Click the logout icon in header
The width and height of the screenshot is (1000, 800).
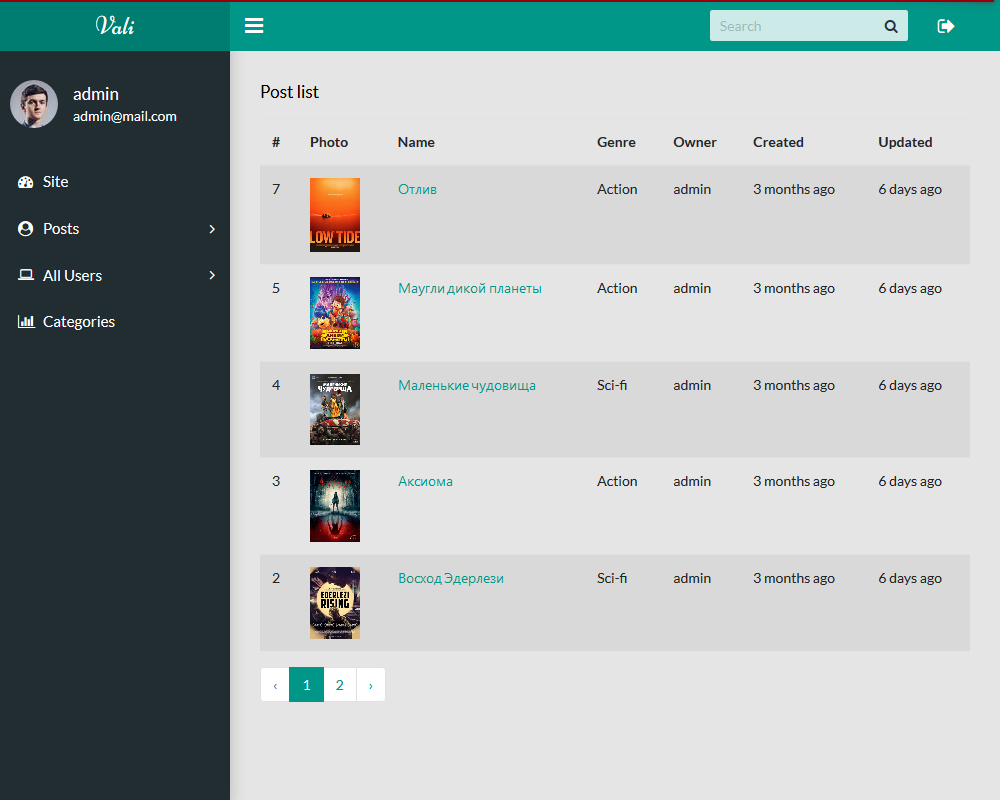(x=946, y=26)
